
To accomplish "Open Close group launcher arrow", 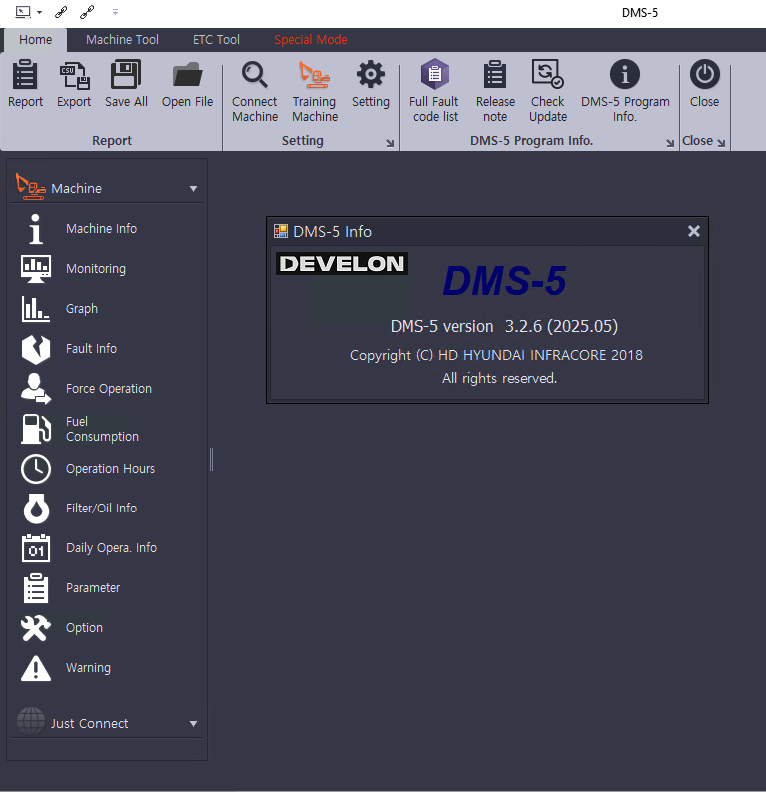I will pos(721,143).
